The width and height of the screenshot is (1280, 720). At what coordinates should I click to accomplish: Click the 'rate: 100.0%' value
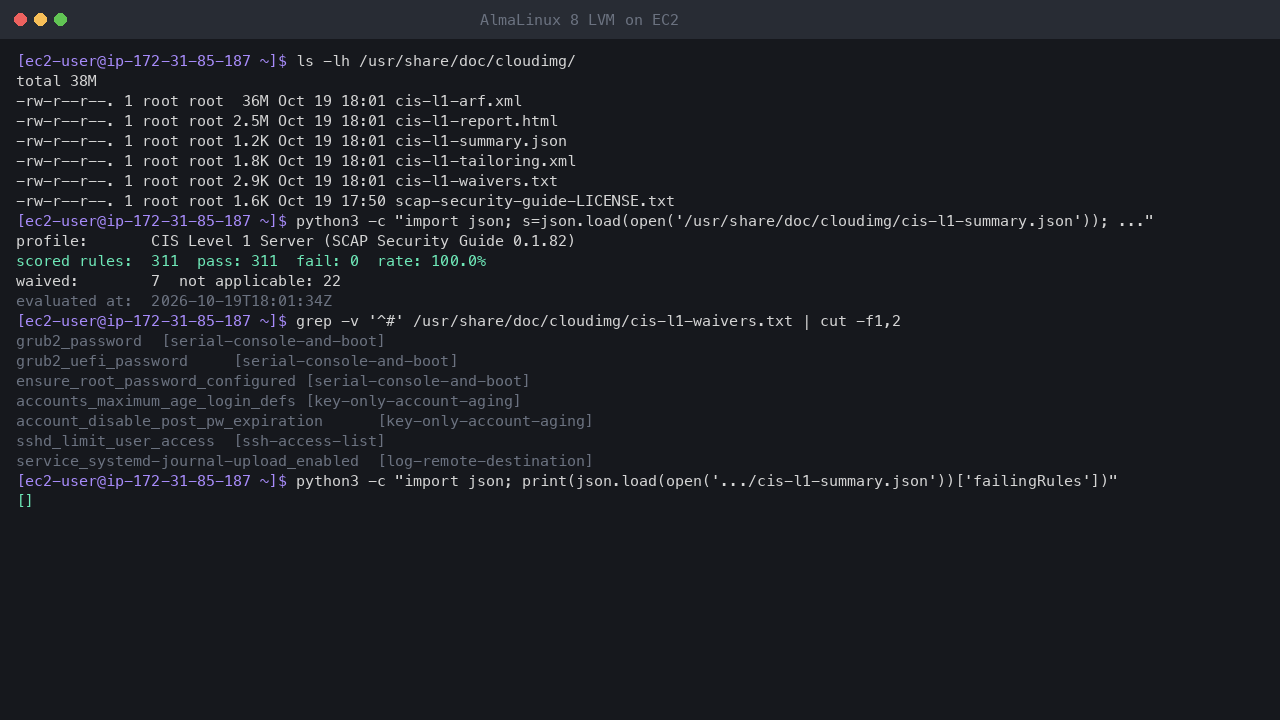[431, 261]
